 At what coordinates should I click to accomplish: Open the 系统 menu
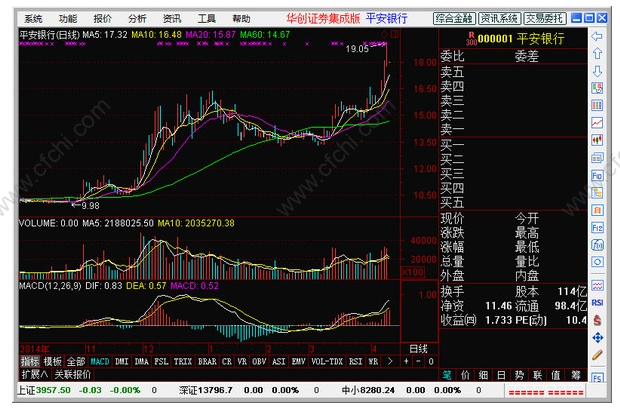click(x=33, y=19)
